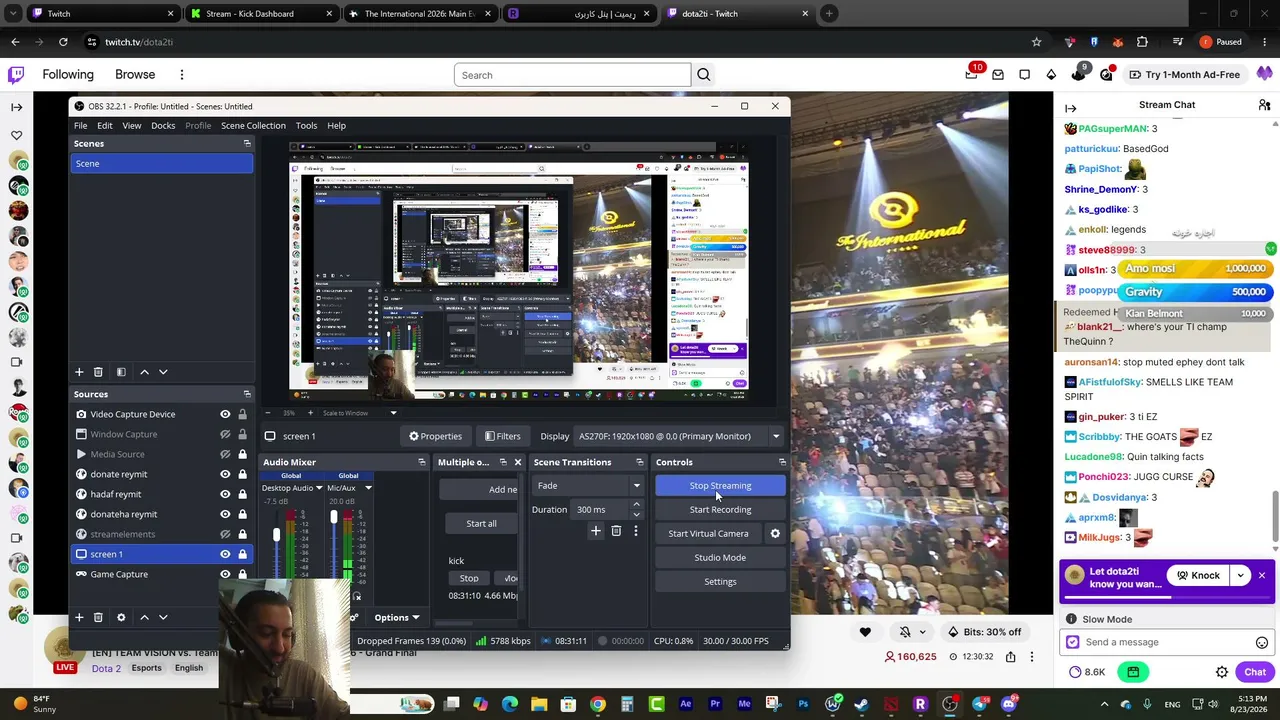Lock the Video Capture Device source

242,414
